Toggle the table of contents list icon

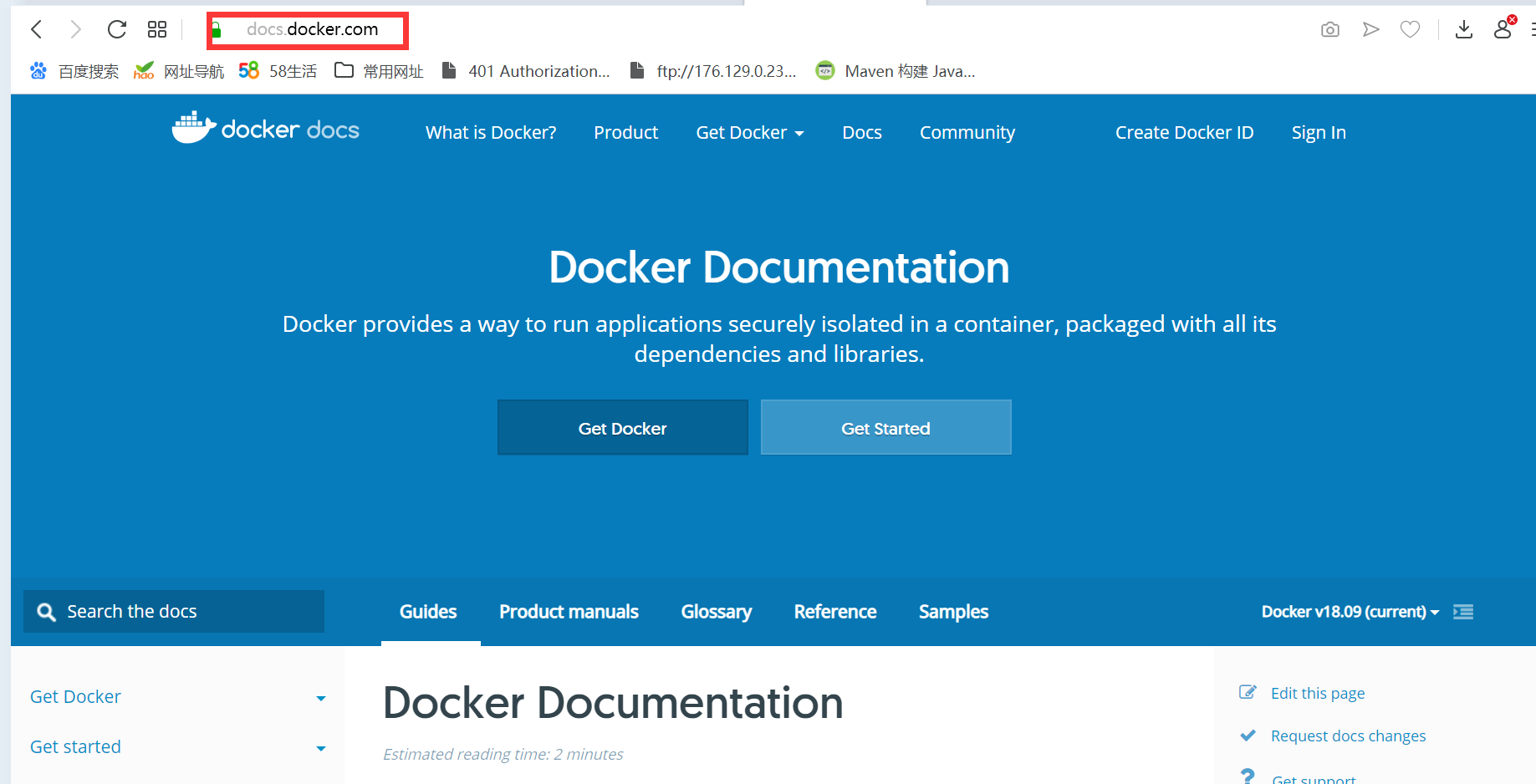tap(1463, 612)
